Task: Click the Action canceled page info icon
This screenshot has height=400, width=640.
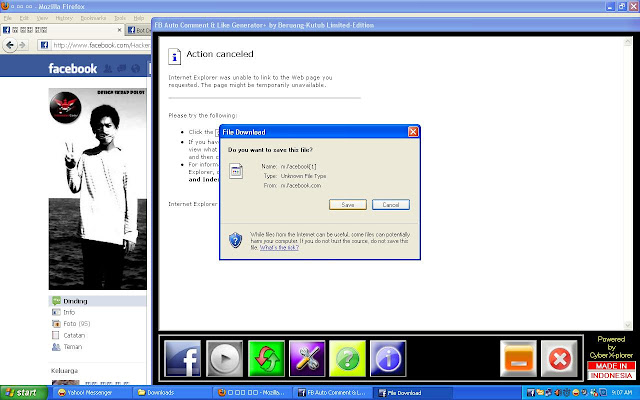Action: click(175, 56)
